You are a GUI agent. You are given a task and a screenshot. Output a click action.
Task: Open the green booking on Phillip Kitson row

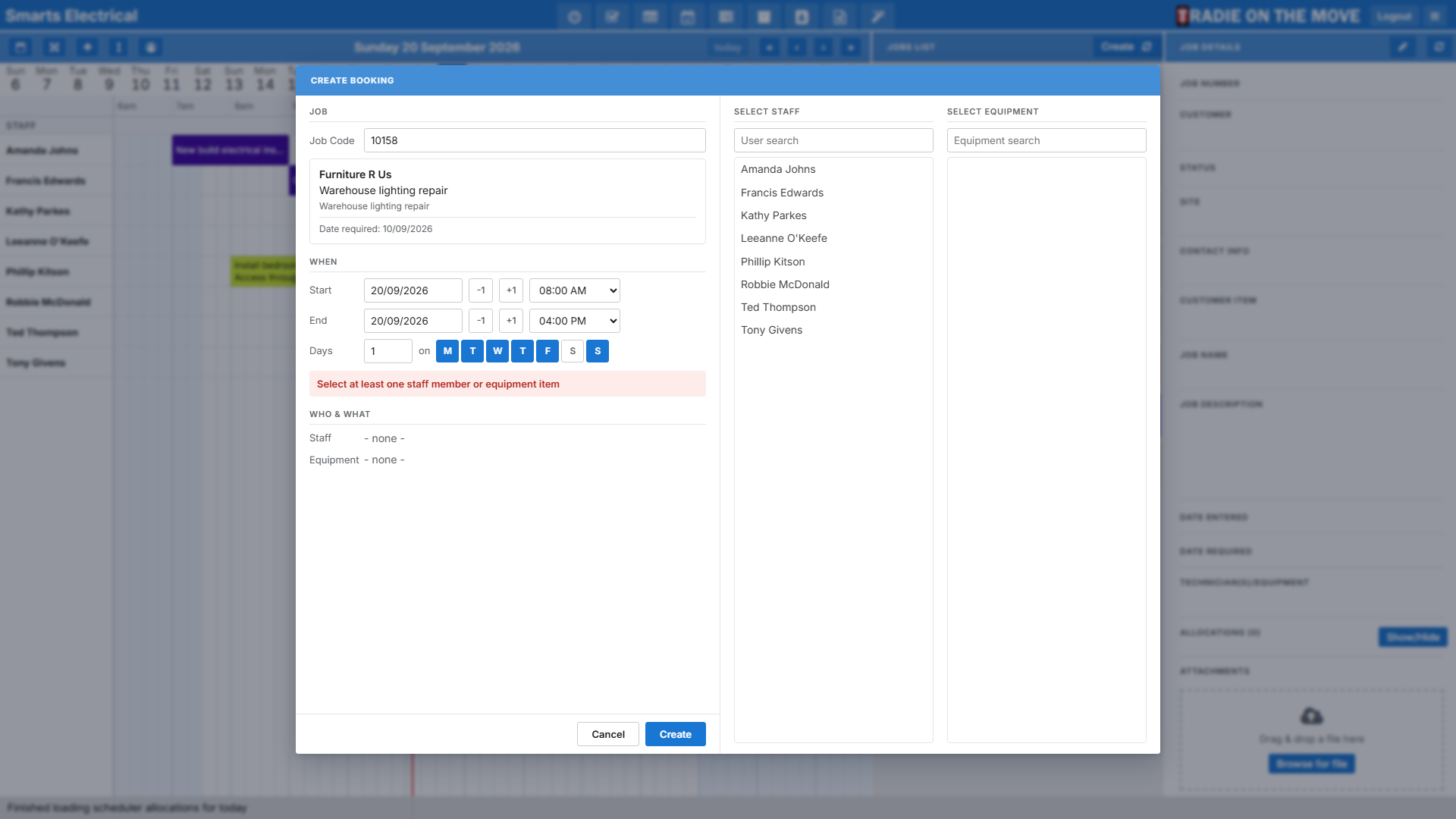coord(263,271)
